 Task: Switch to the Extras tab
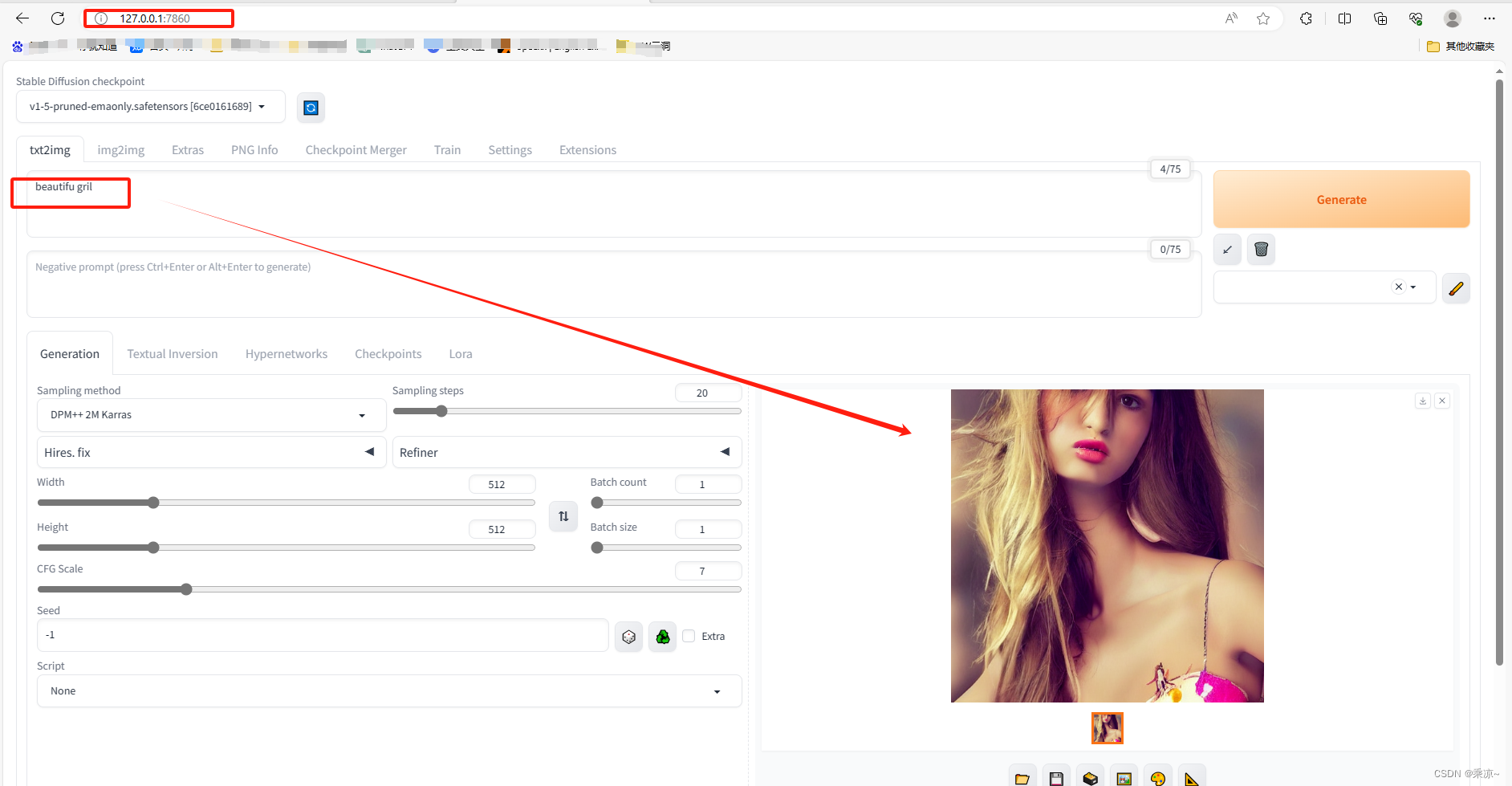coord(188,150)
